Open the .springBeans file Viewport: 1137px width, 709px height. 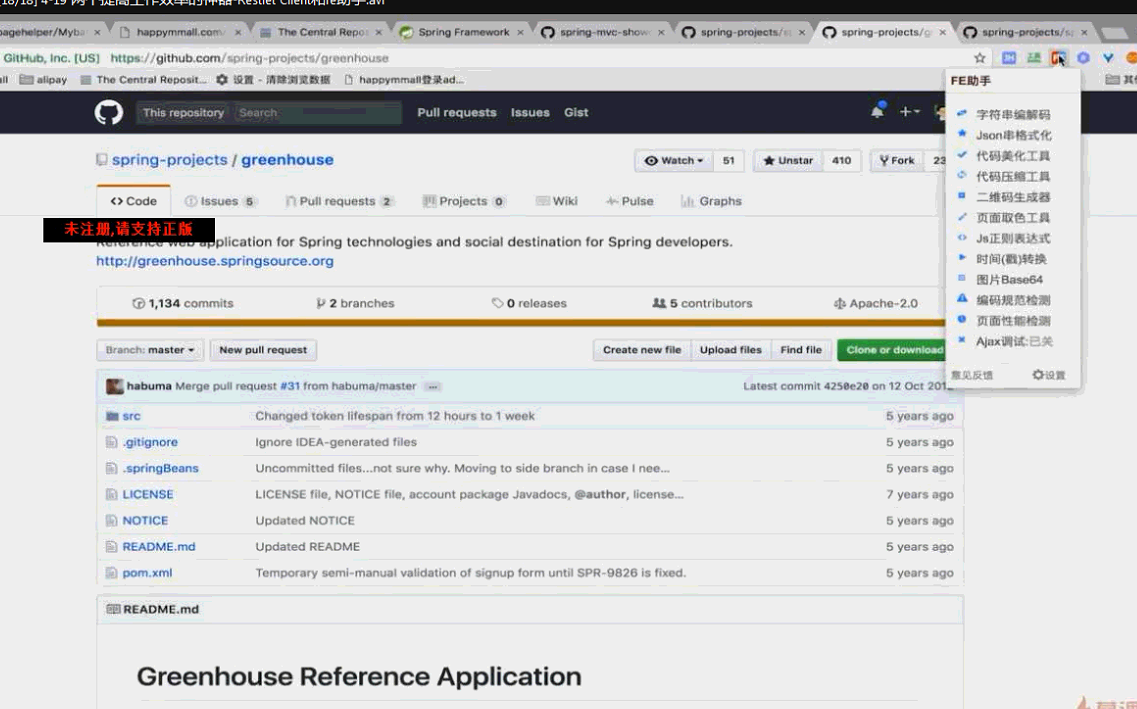click(x=160, y=468)
